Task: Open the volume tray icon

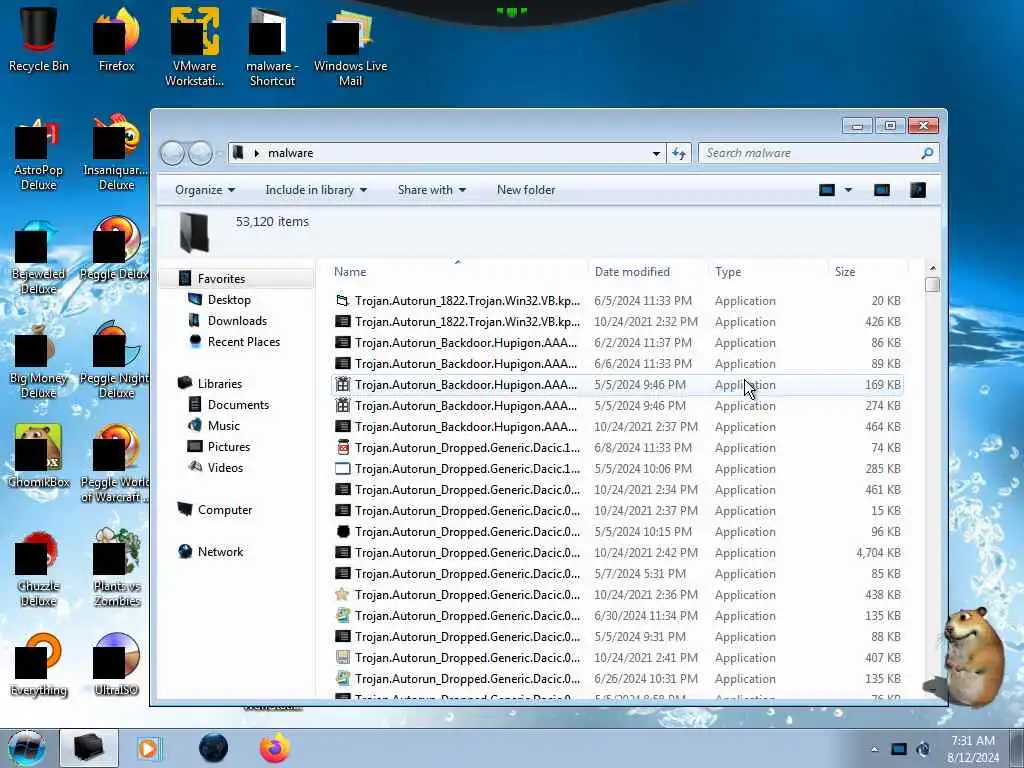Action: (x=923, y=749)
